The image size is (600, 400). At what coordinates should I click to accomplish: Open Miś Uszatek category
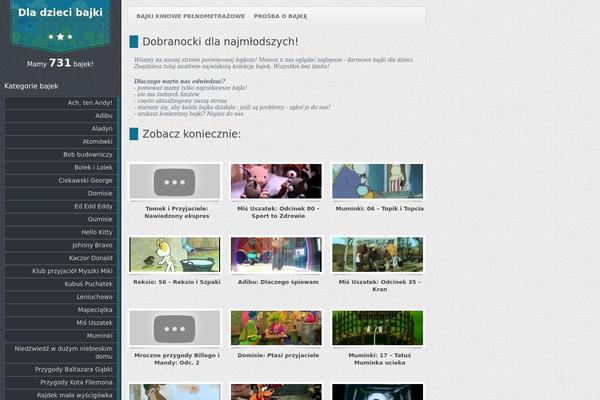pos(61,323)
